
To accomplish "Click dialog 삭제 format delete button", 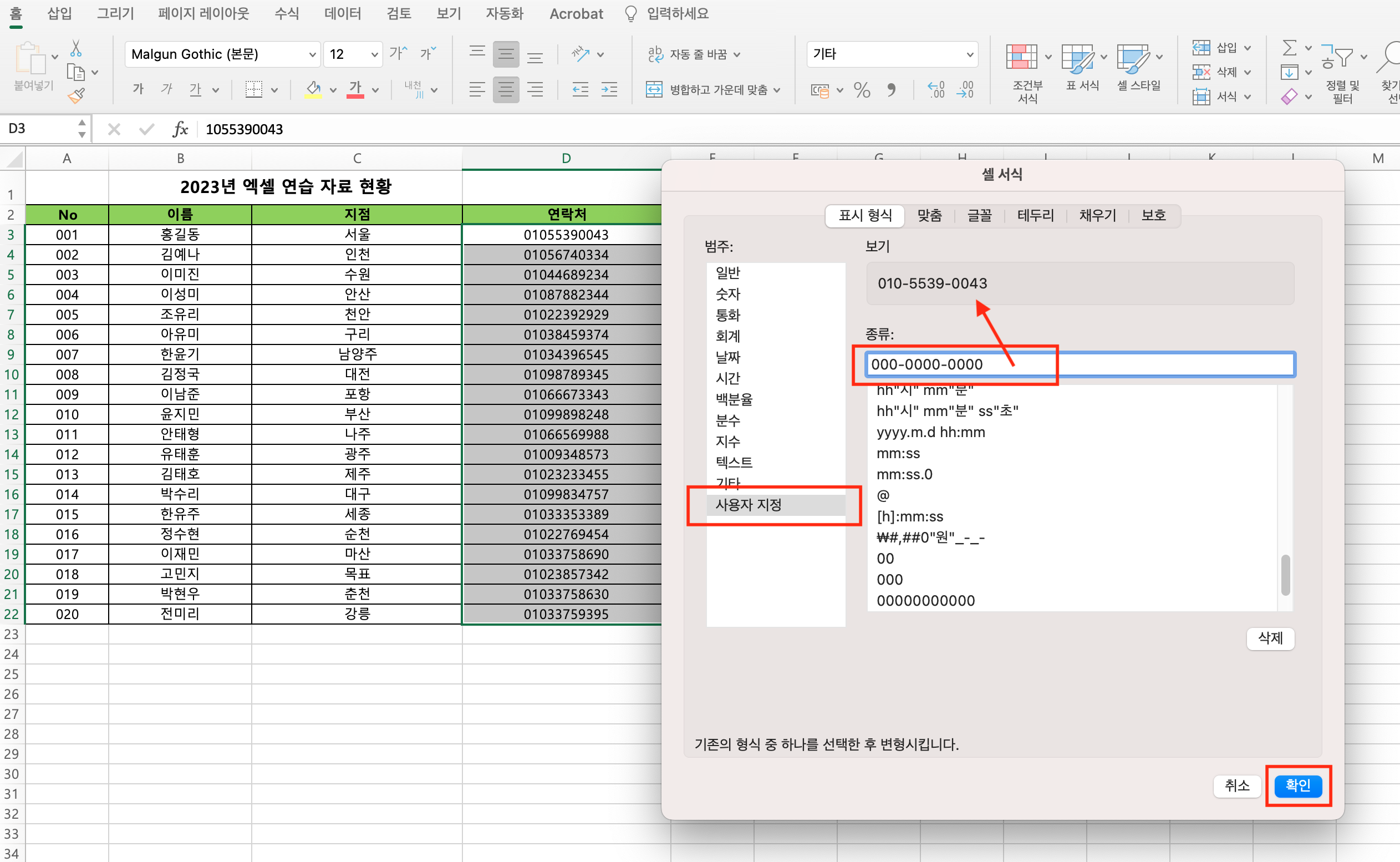I will (1270, 638).
